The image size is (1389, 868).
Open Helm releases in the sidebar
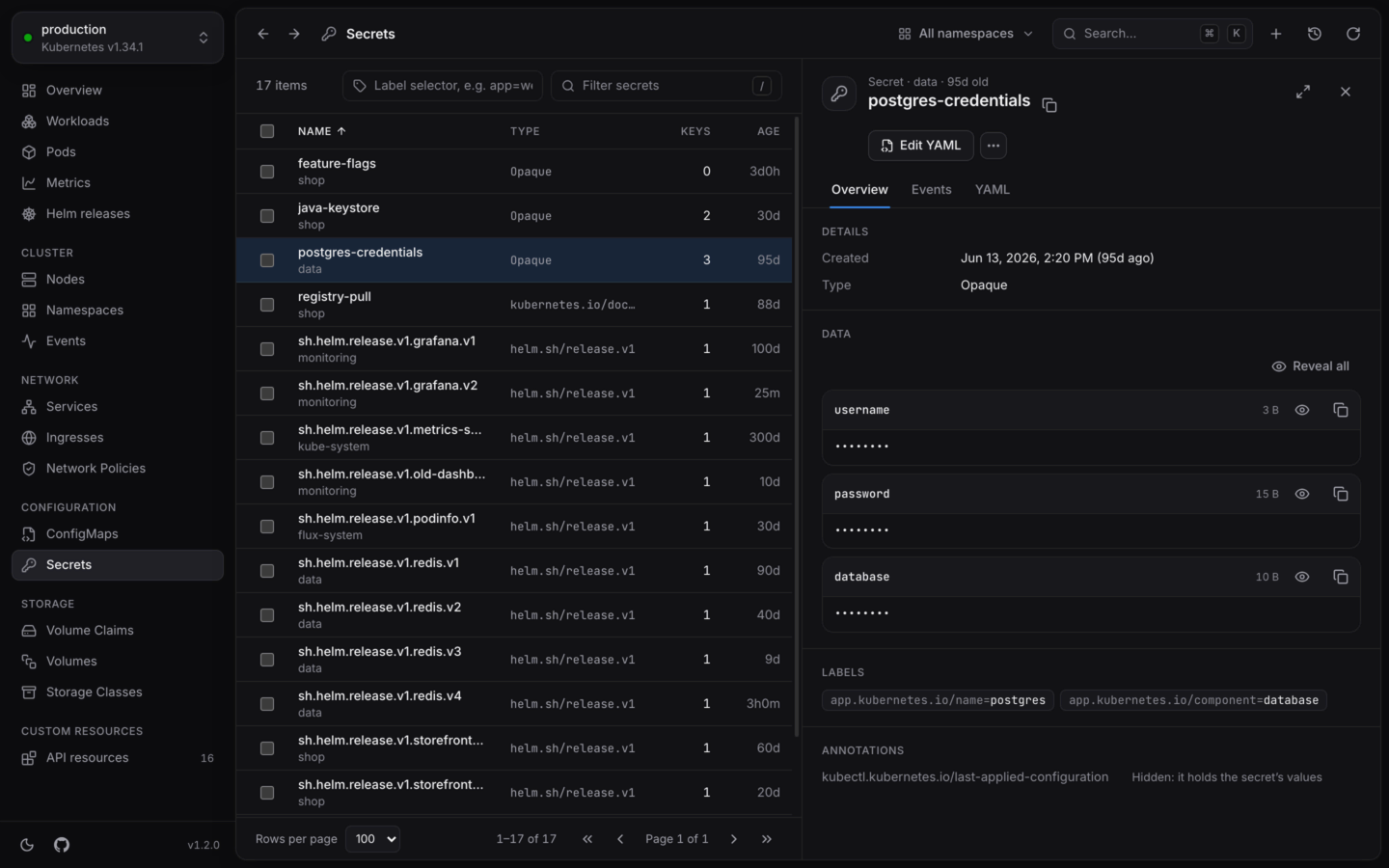(118, 214)
